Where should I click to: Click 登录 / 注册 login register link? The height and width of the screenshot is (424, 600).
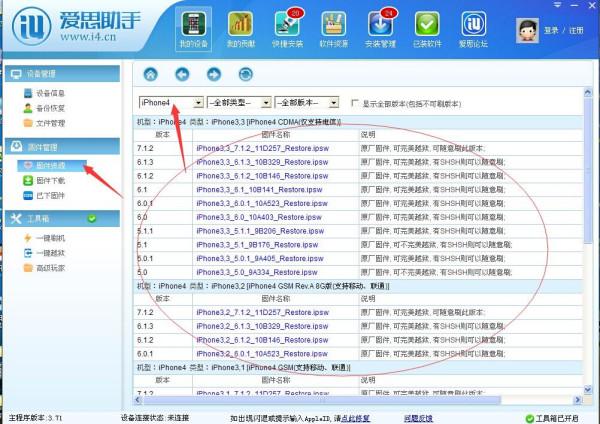(564, 30)
